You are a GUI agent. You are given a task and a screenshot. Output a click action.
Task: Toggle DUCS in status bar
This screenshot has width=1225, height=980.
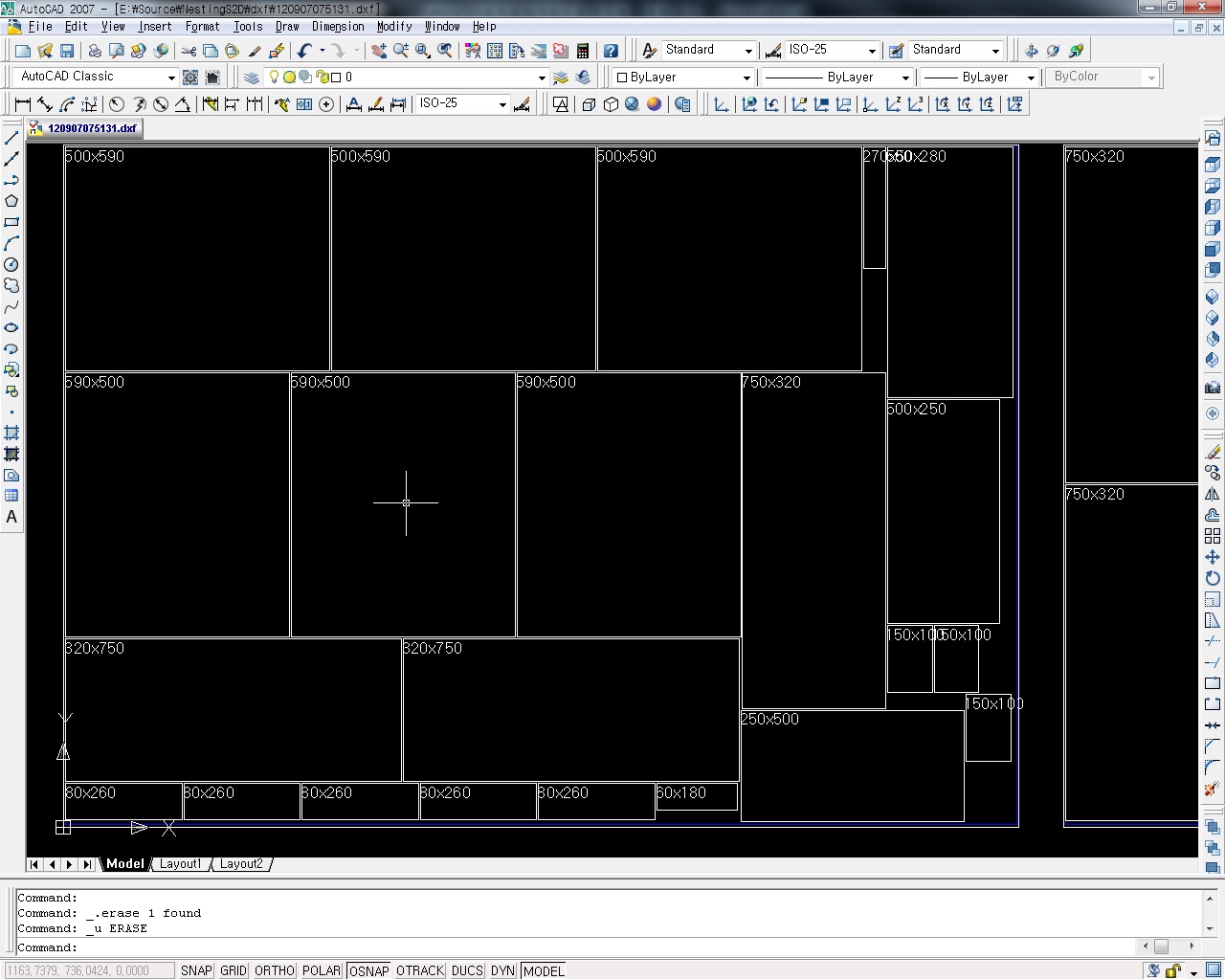coord(467,970)
